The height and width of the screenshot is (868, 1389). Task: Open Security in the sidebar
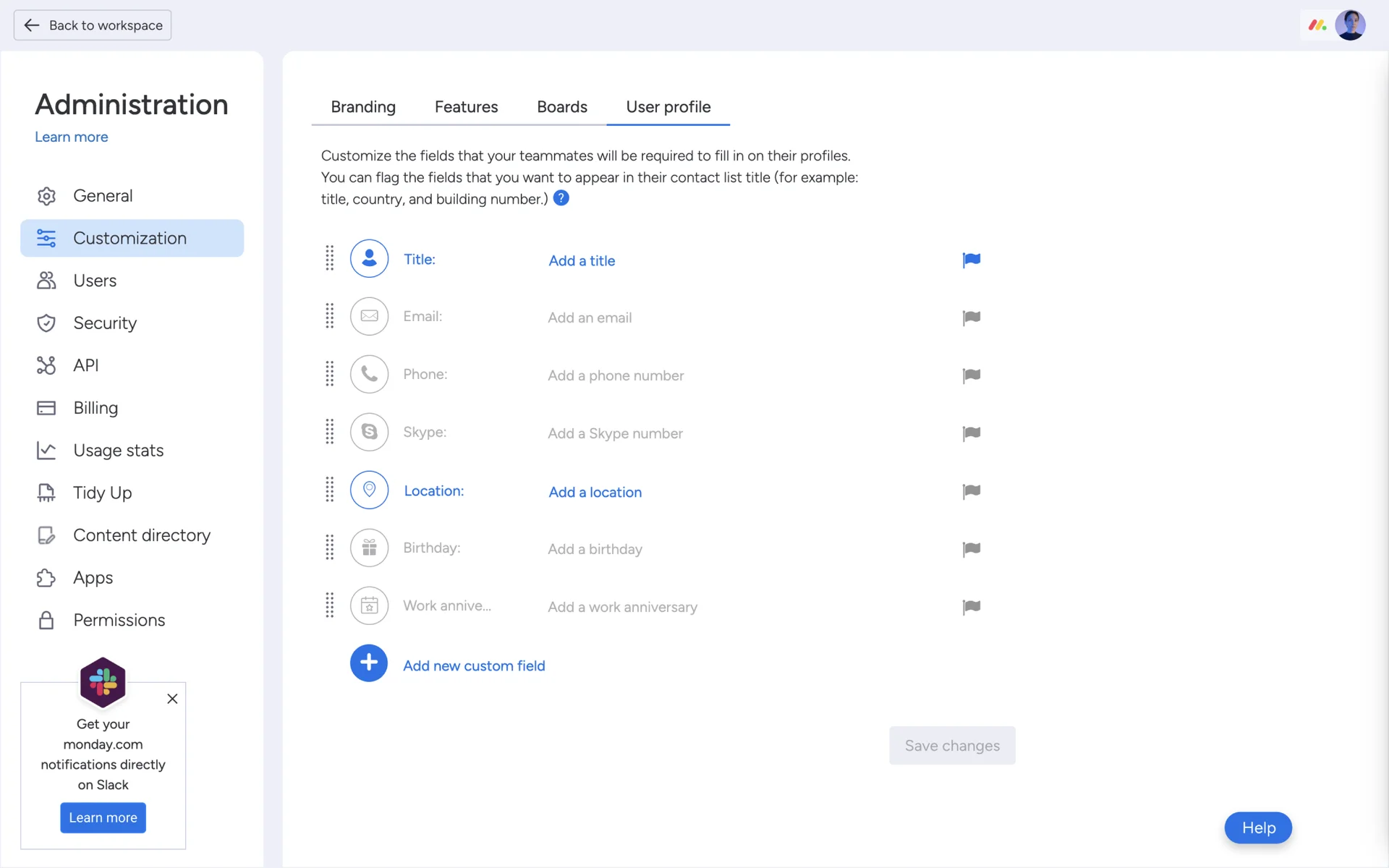tap(105, 323)
